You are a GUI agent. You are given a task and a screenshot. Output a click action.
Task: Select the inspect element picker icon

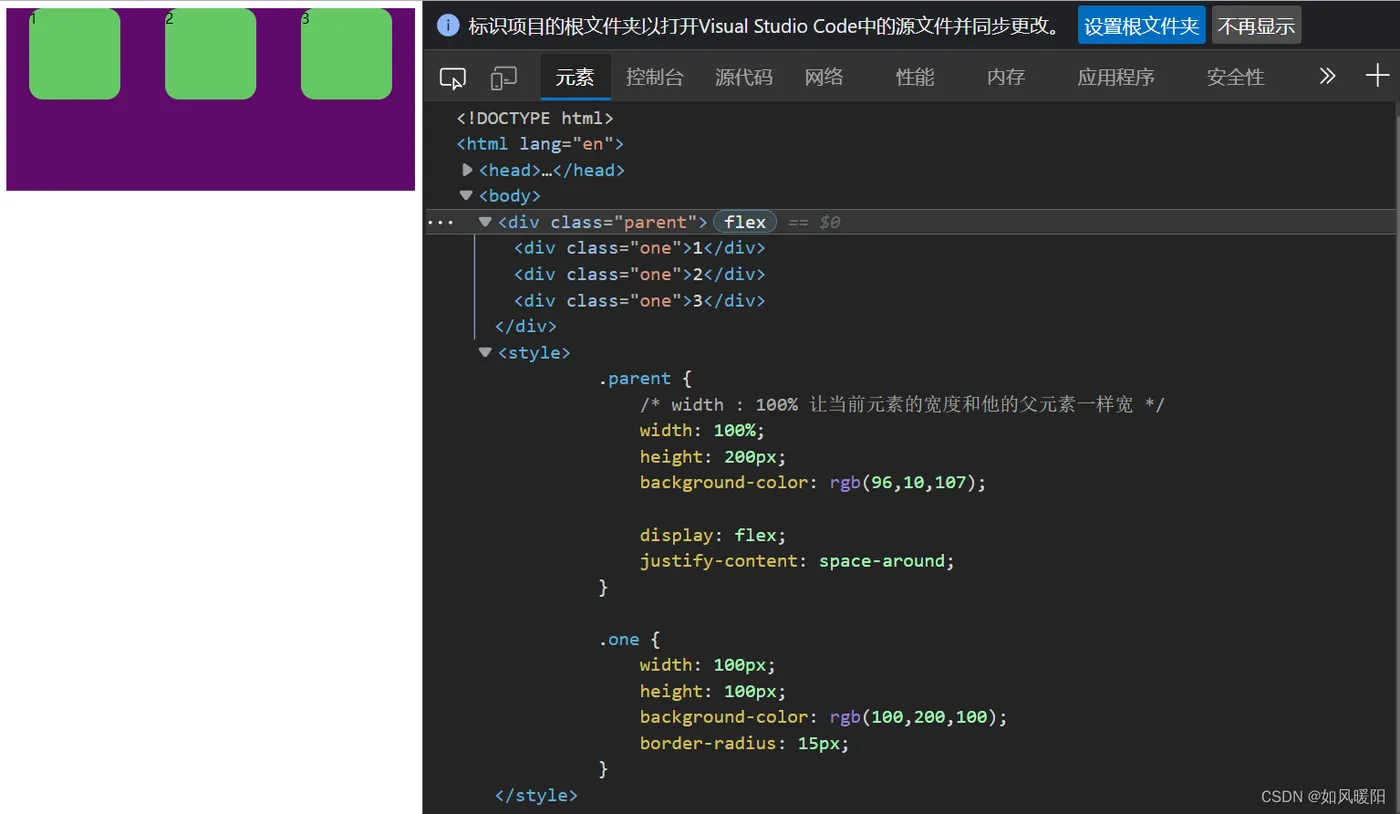pyautogui.click(x=453, y=77)
